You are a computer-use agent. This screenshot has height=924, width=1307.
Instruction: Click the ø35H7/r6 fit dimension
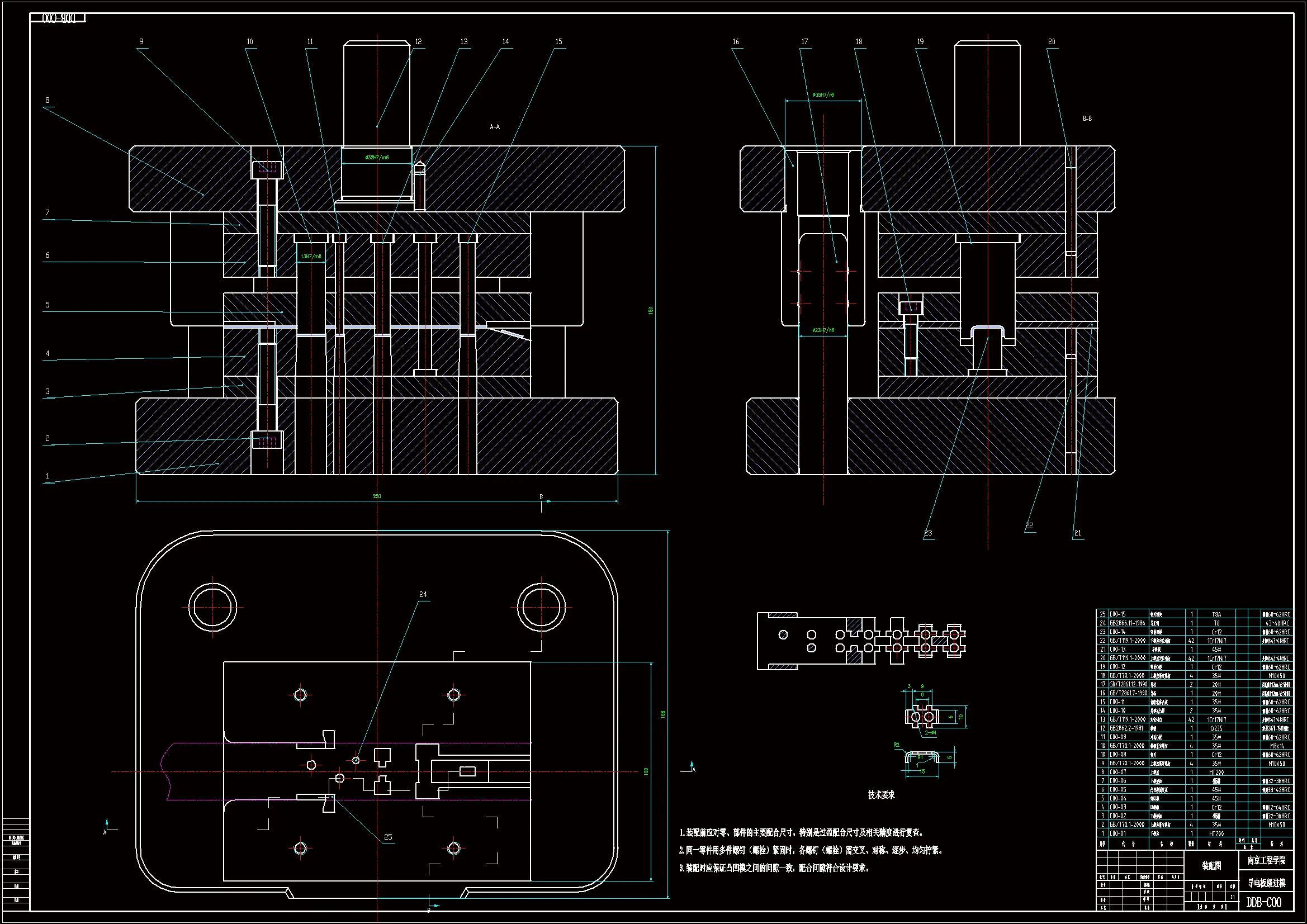tap(823, 95)
